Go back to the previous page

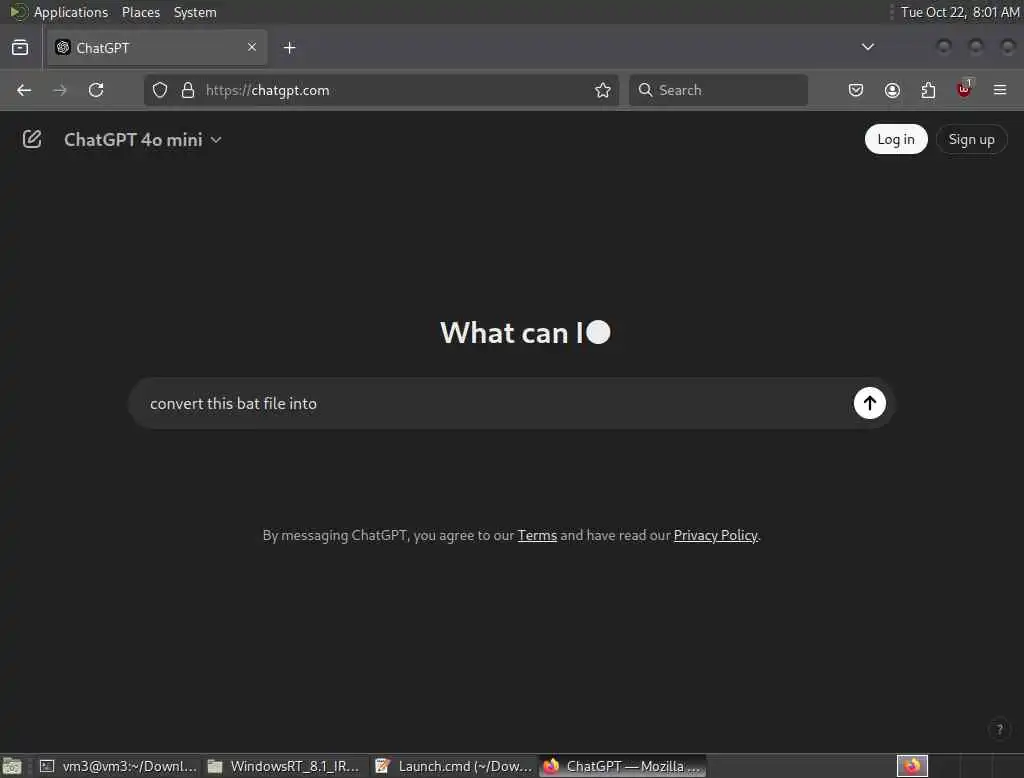[24, 90]
